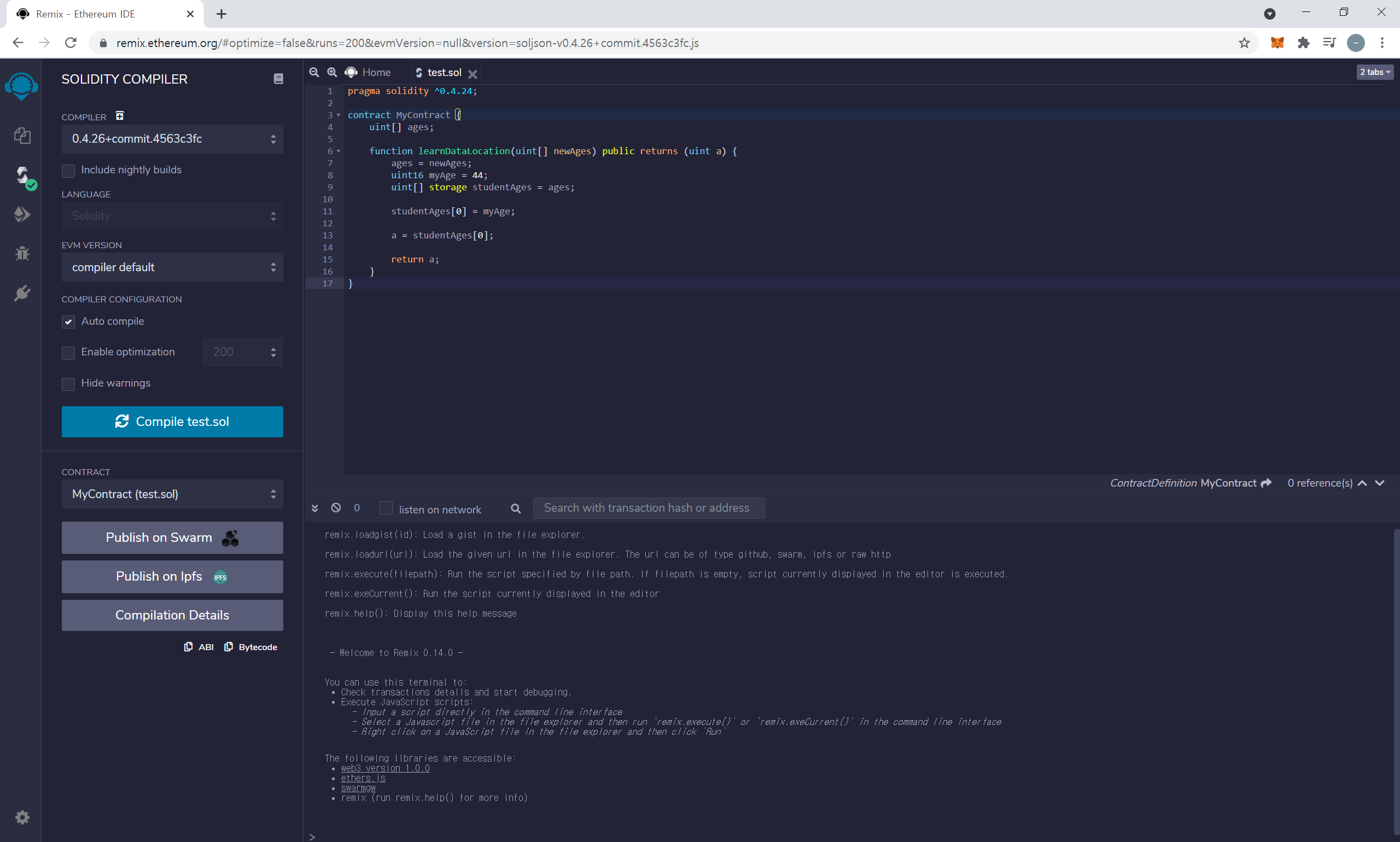Open the File Explorer sidebar icon
The width and height of the screenshot is (1400, 842).
tap(22, 136)
